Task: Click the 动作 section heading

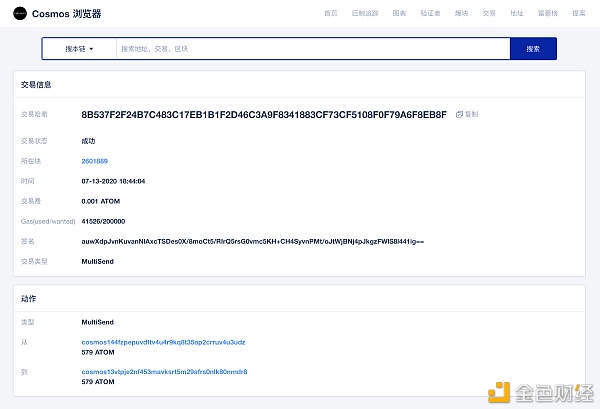Action: [28, 299]
